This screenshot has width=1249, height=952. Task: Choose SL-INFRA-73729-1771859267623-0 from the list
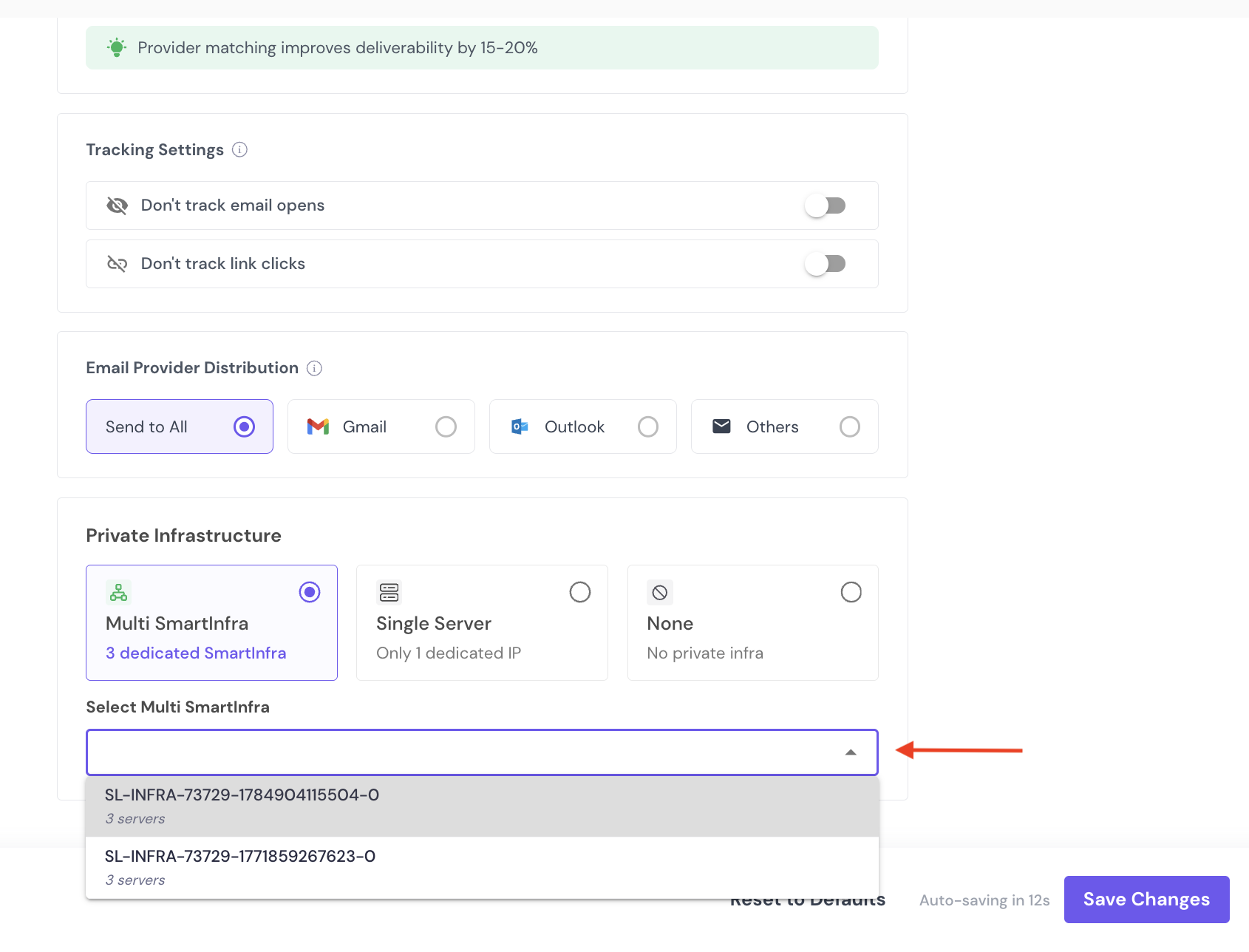coord(482,868)
